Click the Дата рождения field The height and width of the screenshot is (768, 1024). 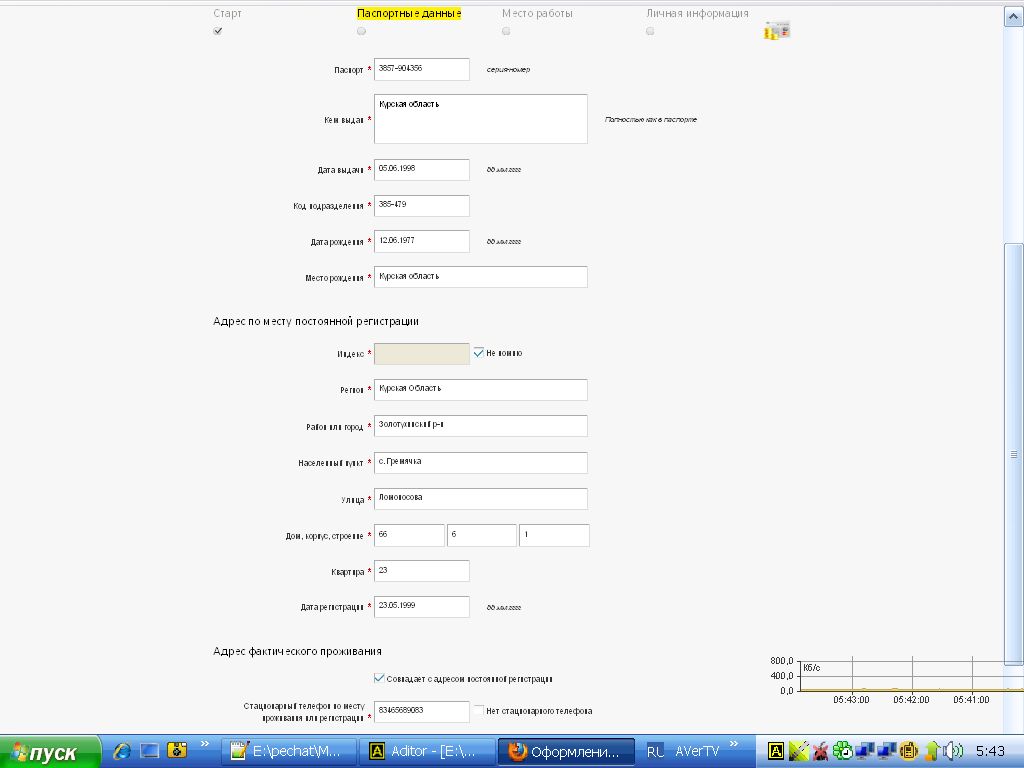coord(421,242)
